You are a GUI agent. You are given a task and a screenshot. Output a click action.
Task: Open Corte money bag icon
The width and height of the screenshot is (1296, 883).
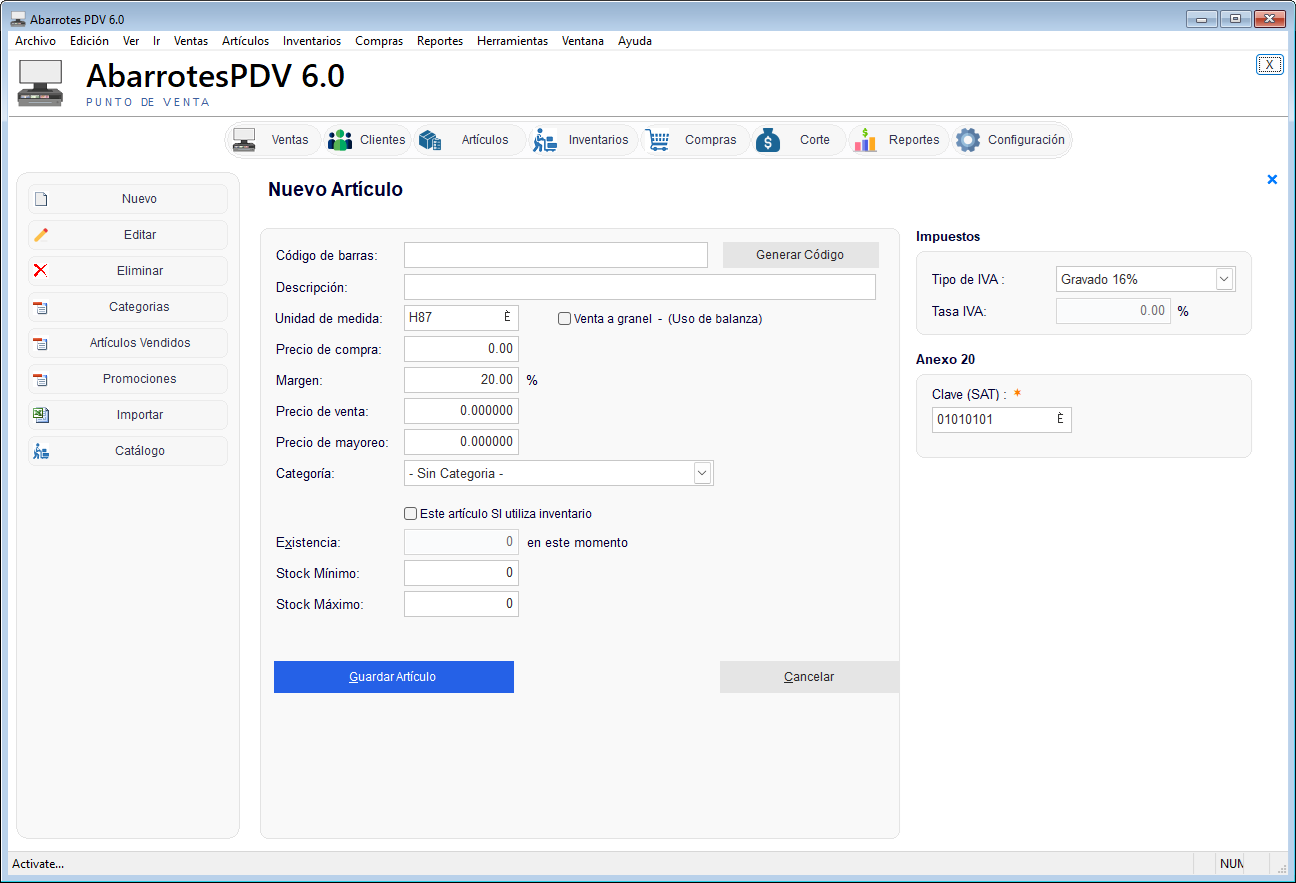767,140
